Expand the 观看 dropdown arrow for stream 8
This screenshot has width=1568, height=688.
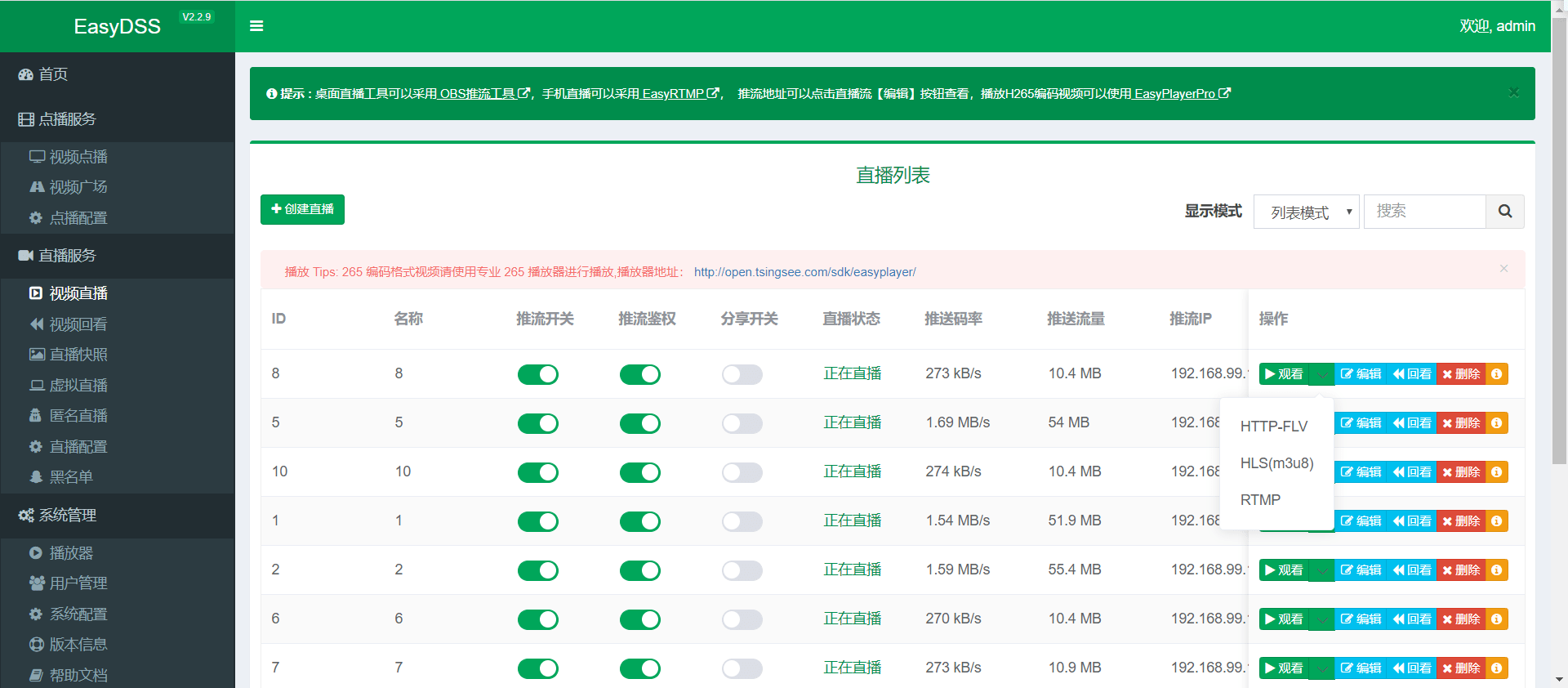1321,374
